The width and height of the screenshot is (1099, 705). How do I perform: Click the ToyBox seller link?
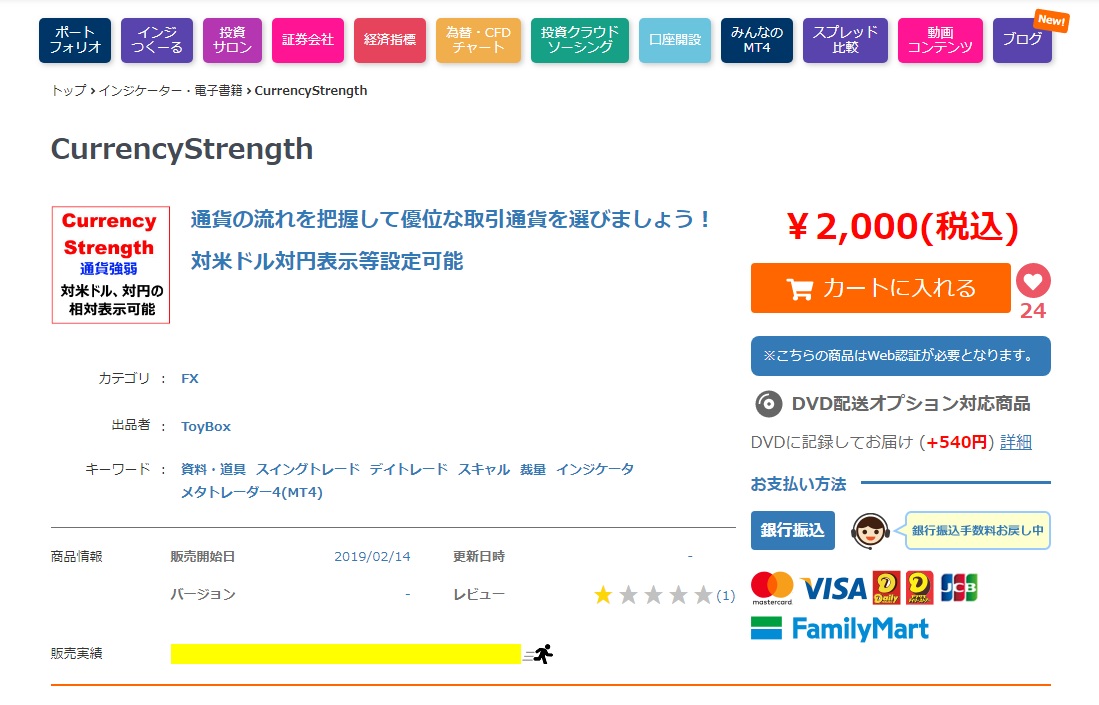coord(206,426)
